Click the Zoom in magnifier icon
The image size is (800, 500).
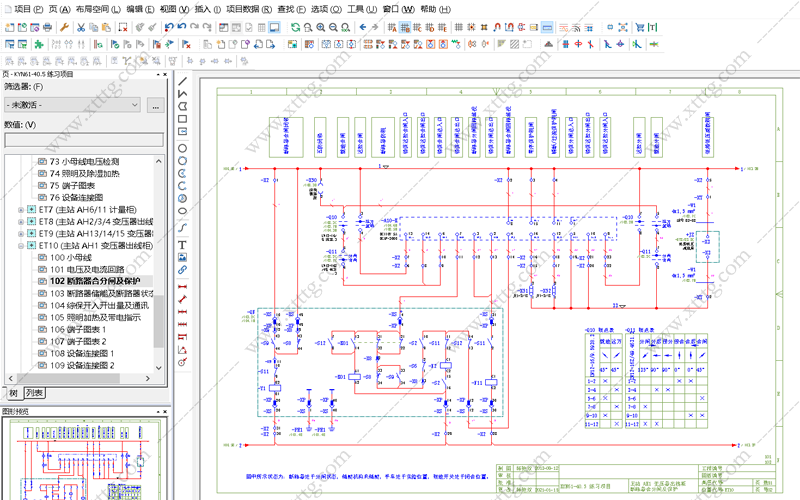click(x=320, y=27)
